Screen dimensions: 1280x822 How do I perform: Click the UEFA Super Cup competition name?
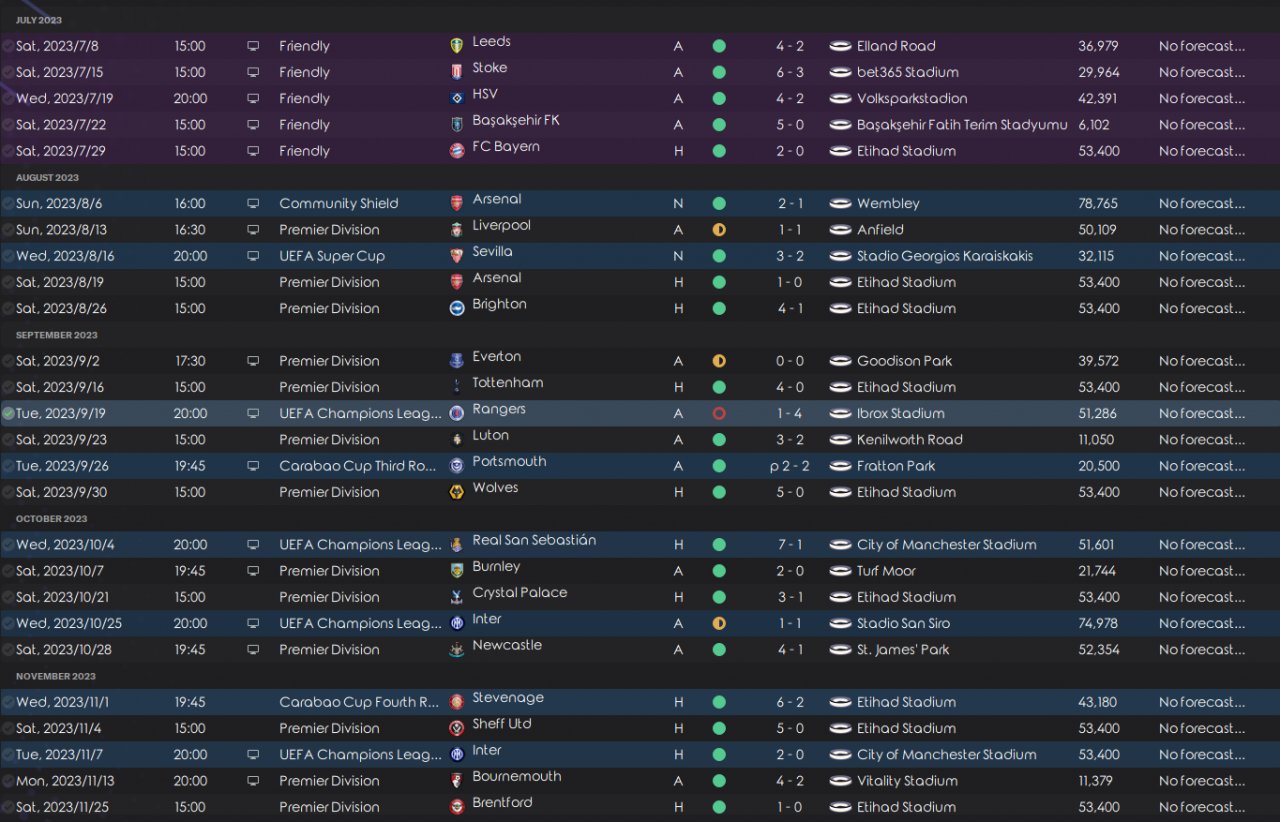pos(332,256)
